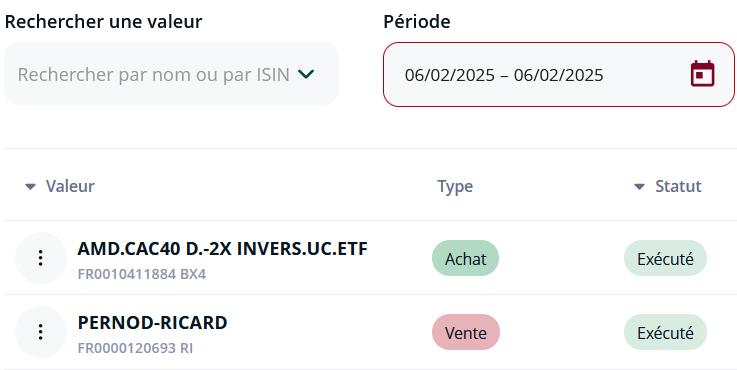Screen dimensions: 737x370
Task: Click the sort arrow beside Statut
Action: 639,187
